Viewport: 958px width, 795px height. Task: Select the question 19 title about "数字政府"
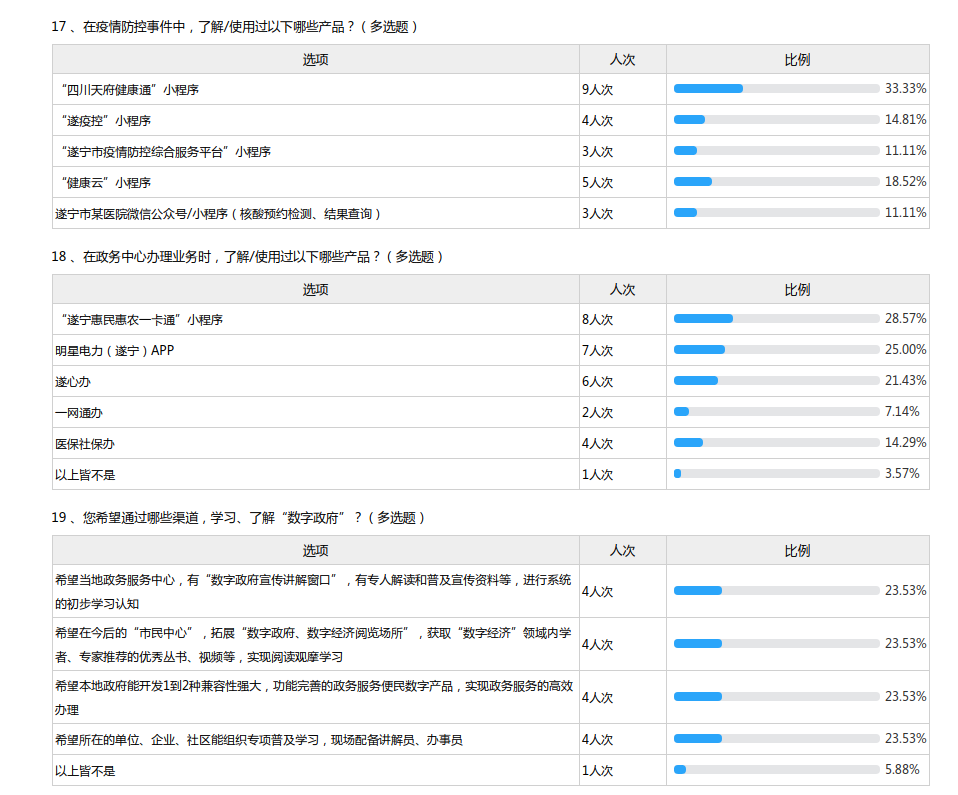tap(239, 518)
